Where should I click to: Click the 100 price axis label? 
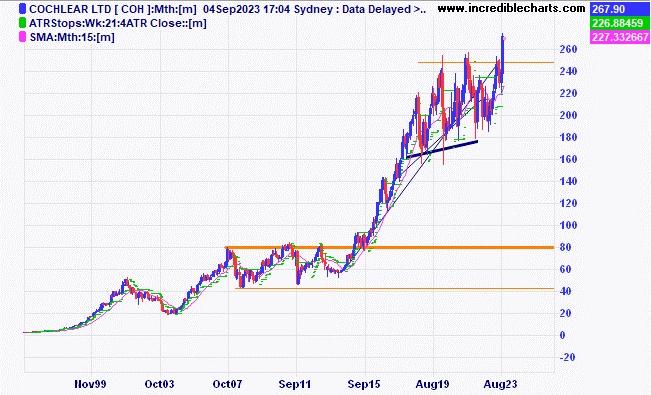click(x=568, y=226)
